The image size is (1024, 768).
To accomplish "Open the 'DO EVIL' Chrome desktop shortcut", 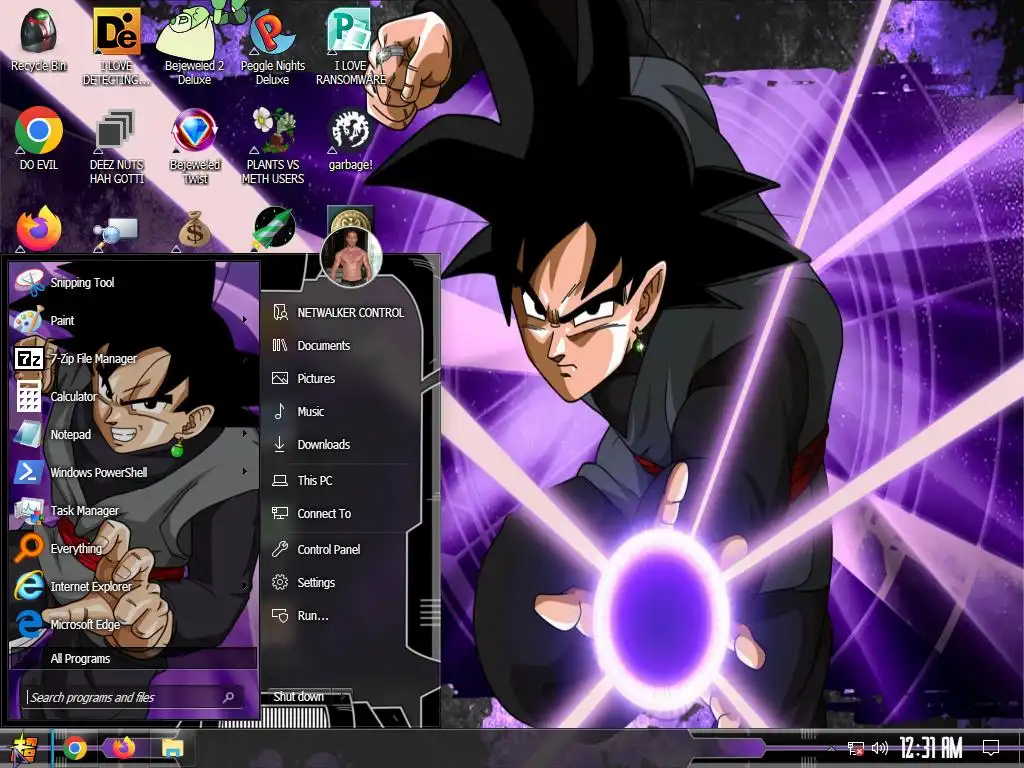I will click(x=39, y=138).
